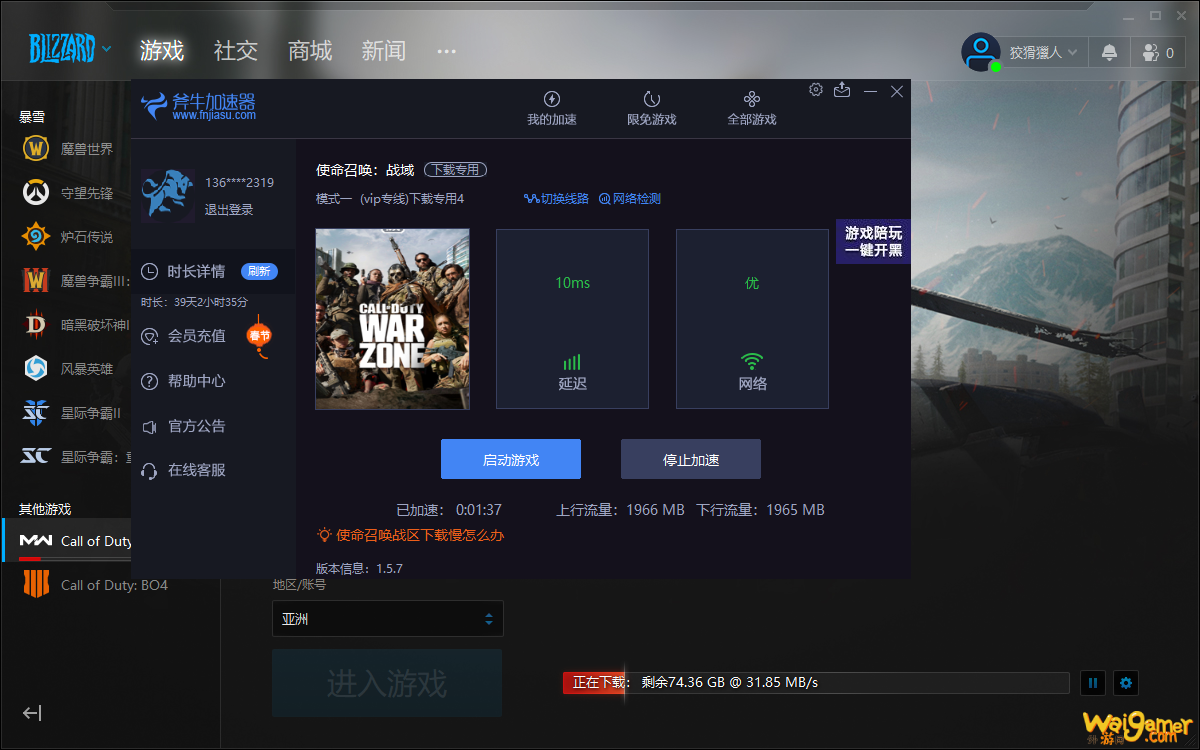Select the Call of Duty MW entry
The height and width of the screenshot is (750, 1200).
[x=67, y=541]
